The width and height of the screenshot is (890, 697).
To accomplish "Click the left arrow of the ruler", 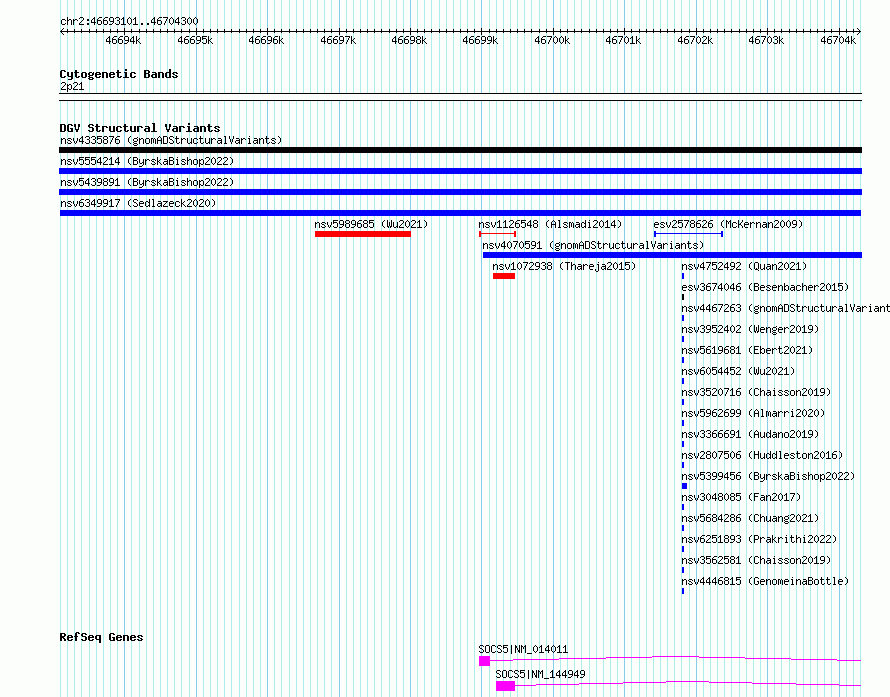I will point(62,32).
